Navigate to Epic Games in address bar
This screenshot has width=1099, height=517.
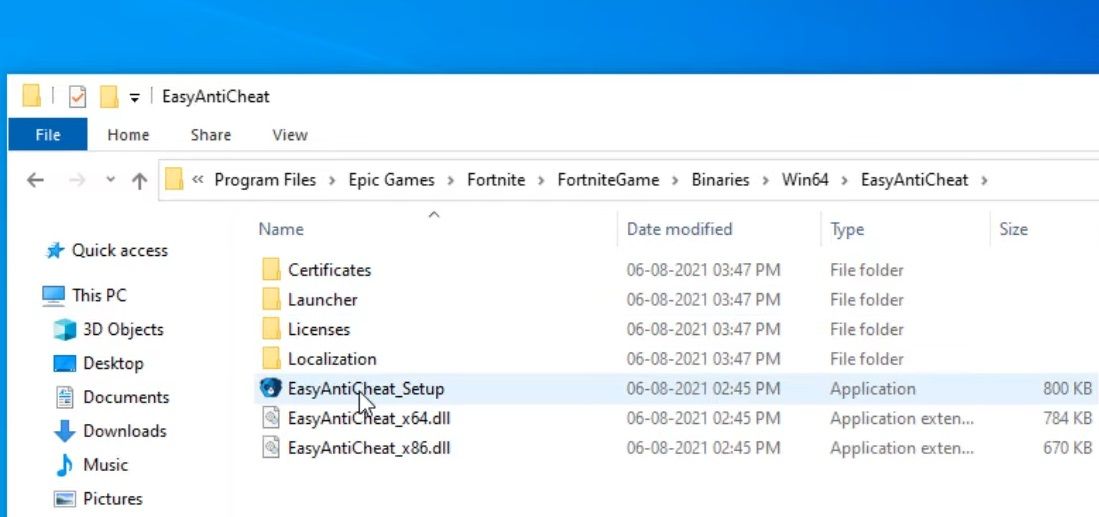pos(392,180)
